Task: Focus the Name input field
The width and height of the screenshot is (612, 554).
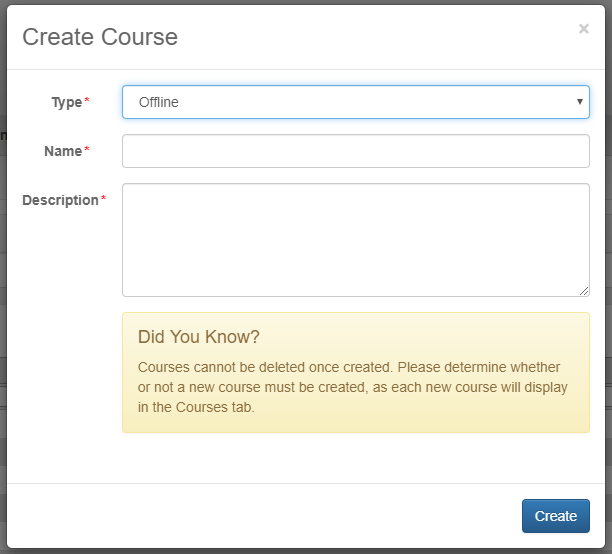Action: tap(356, 151)
